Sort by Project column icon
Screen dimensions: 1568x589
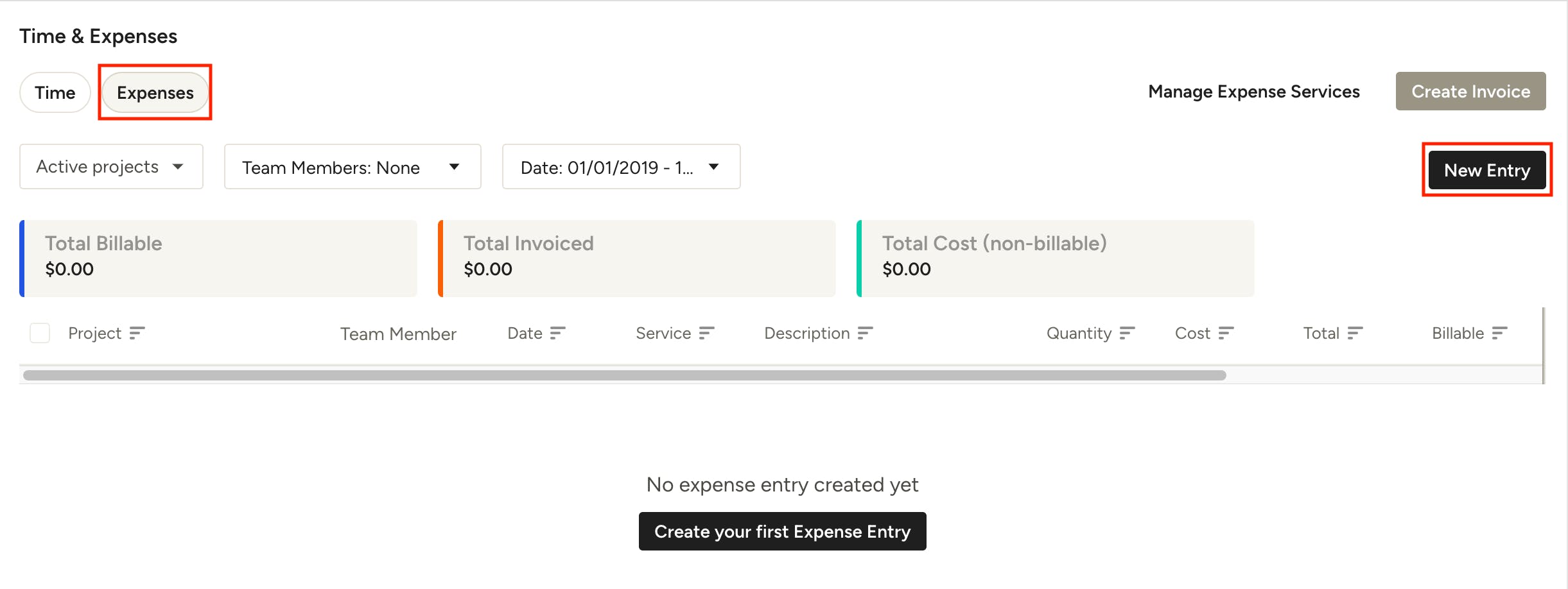[x=137, y=333]
